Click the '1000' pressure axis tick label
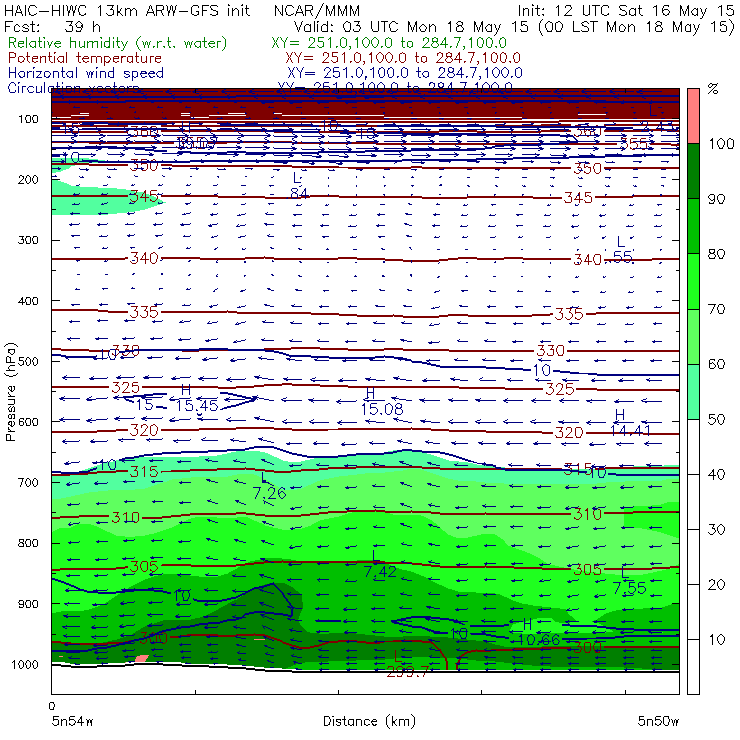This screenshot has height=740, width=740. (x=25, y=664)
